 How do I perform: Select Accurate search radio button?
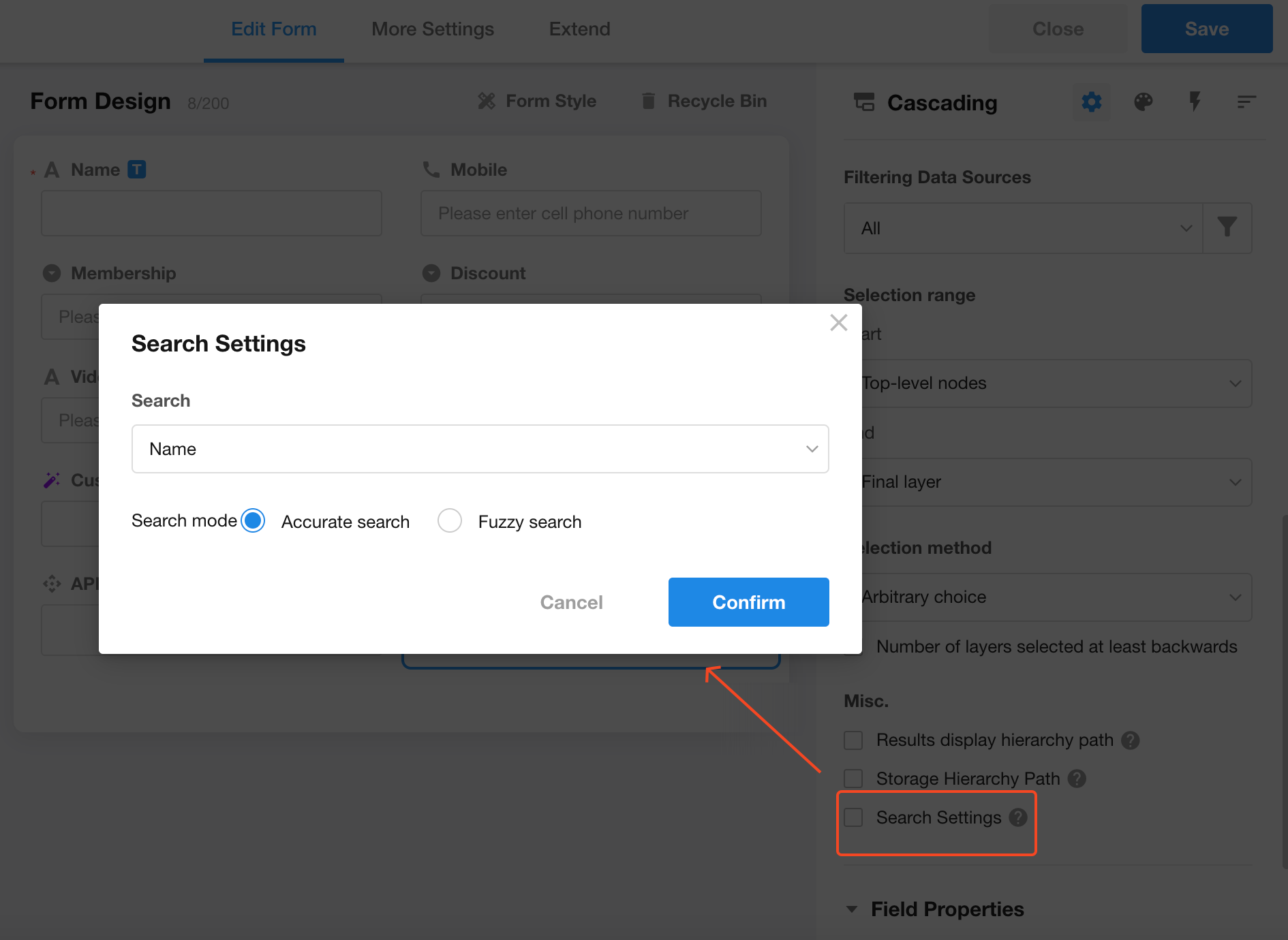coord(253,521)
